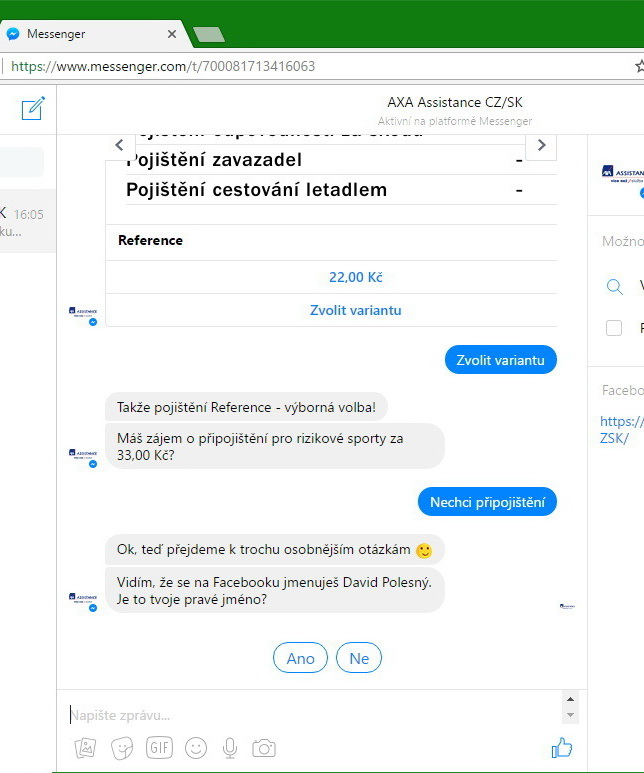The width and height of the screenshot is (644, 773).
Task: Close the Messenger browser tab
Action: 172,34
